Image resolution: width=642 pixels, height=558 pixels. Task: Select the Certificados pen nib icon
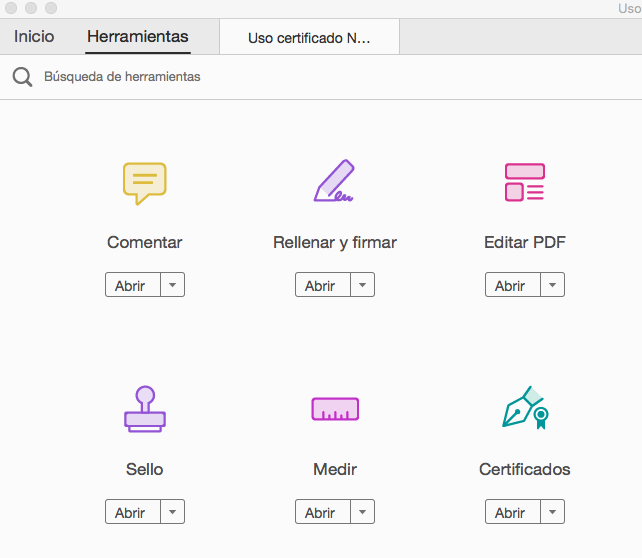coord(524,408)
